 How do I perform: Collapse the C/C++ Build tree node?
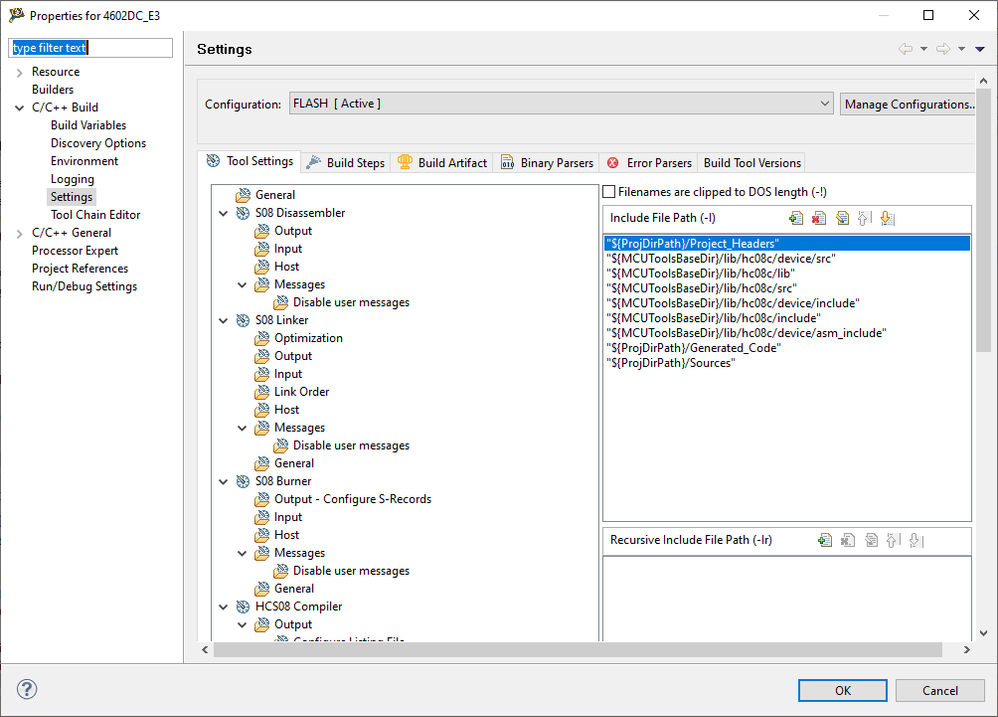pos(19,108)
